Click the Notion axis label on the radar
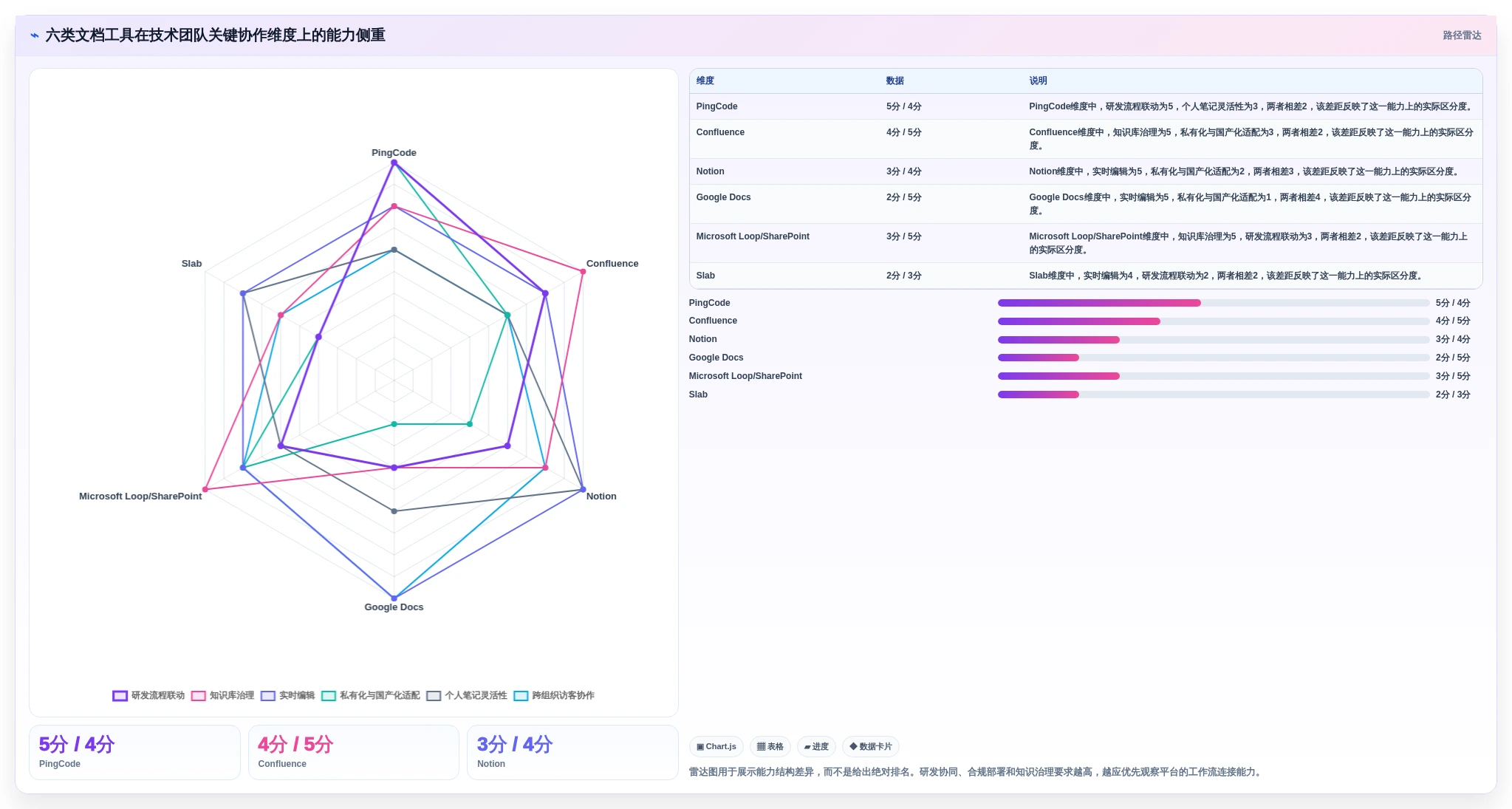This screenshot has height=809, width=1512. [601, 496]
